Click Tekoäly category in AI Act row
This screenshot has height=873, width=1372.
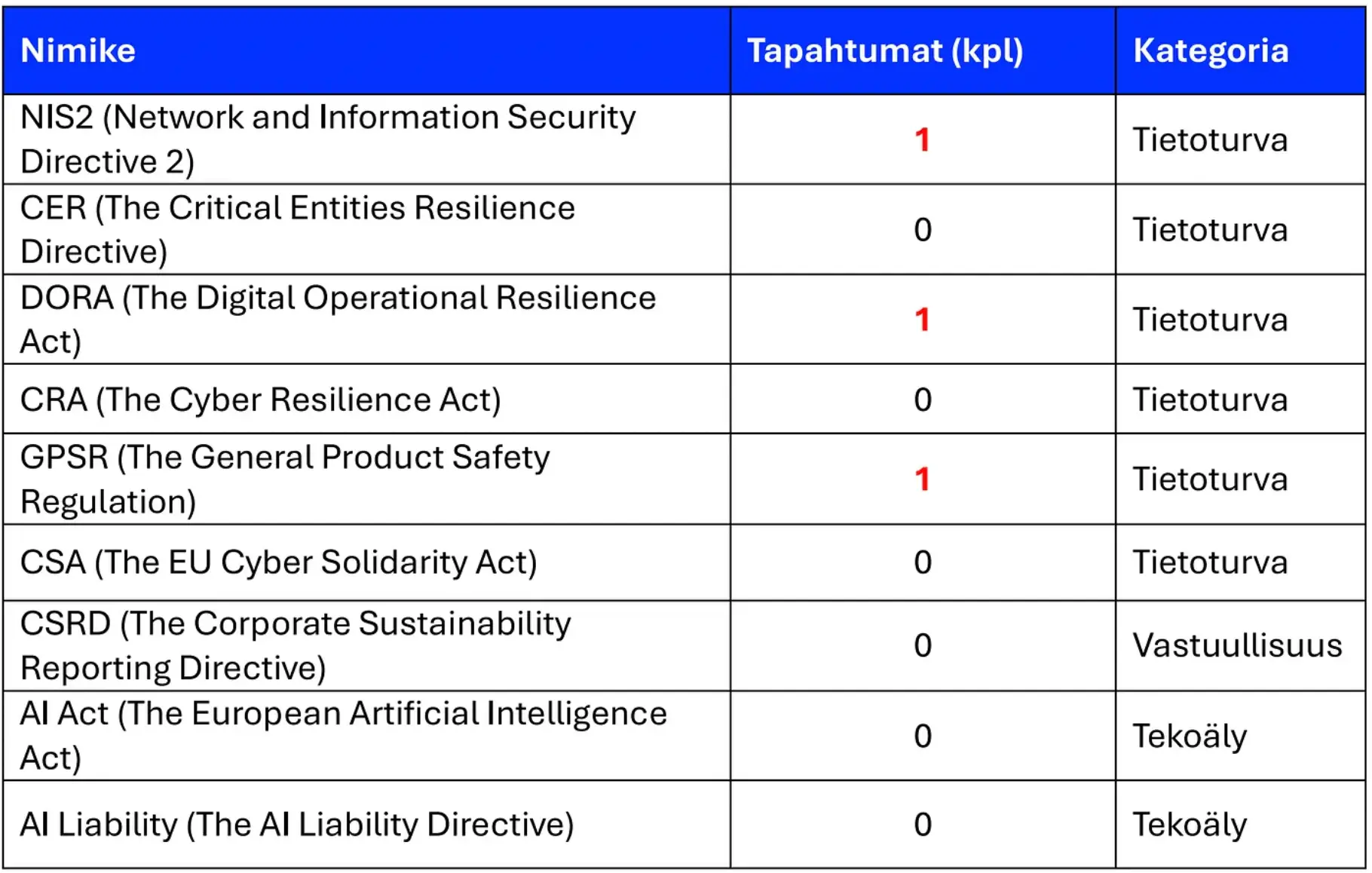click(x=1190, y=736)
